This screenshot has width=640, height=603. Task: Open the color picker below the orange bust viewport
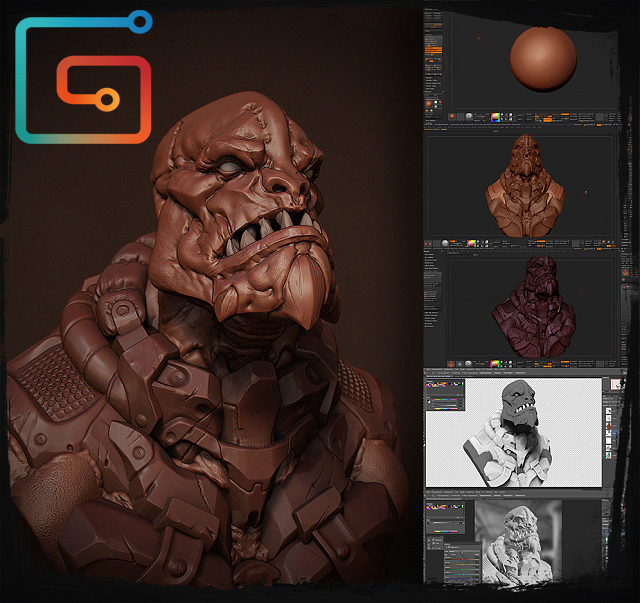[471, 244]
